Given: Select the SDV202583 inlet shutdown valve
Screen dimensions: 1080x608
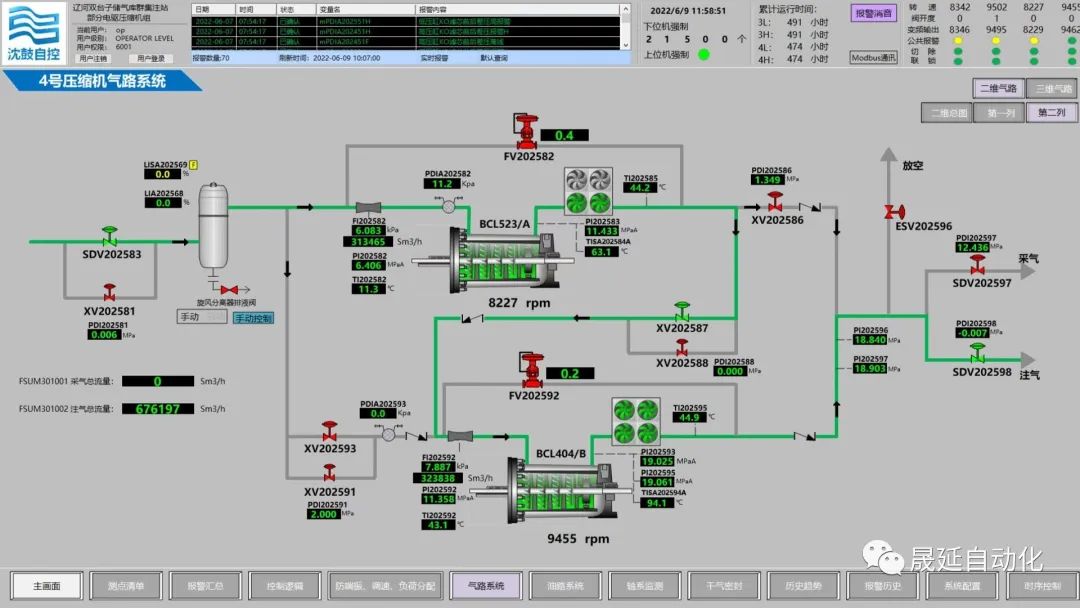Looking at the screenshot, I should point(110,237).
